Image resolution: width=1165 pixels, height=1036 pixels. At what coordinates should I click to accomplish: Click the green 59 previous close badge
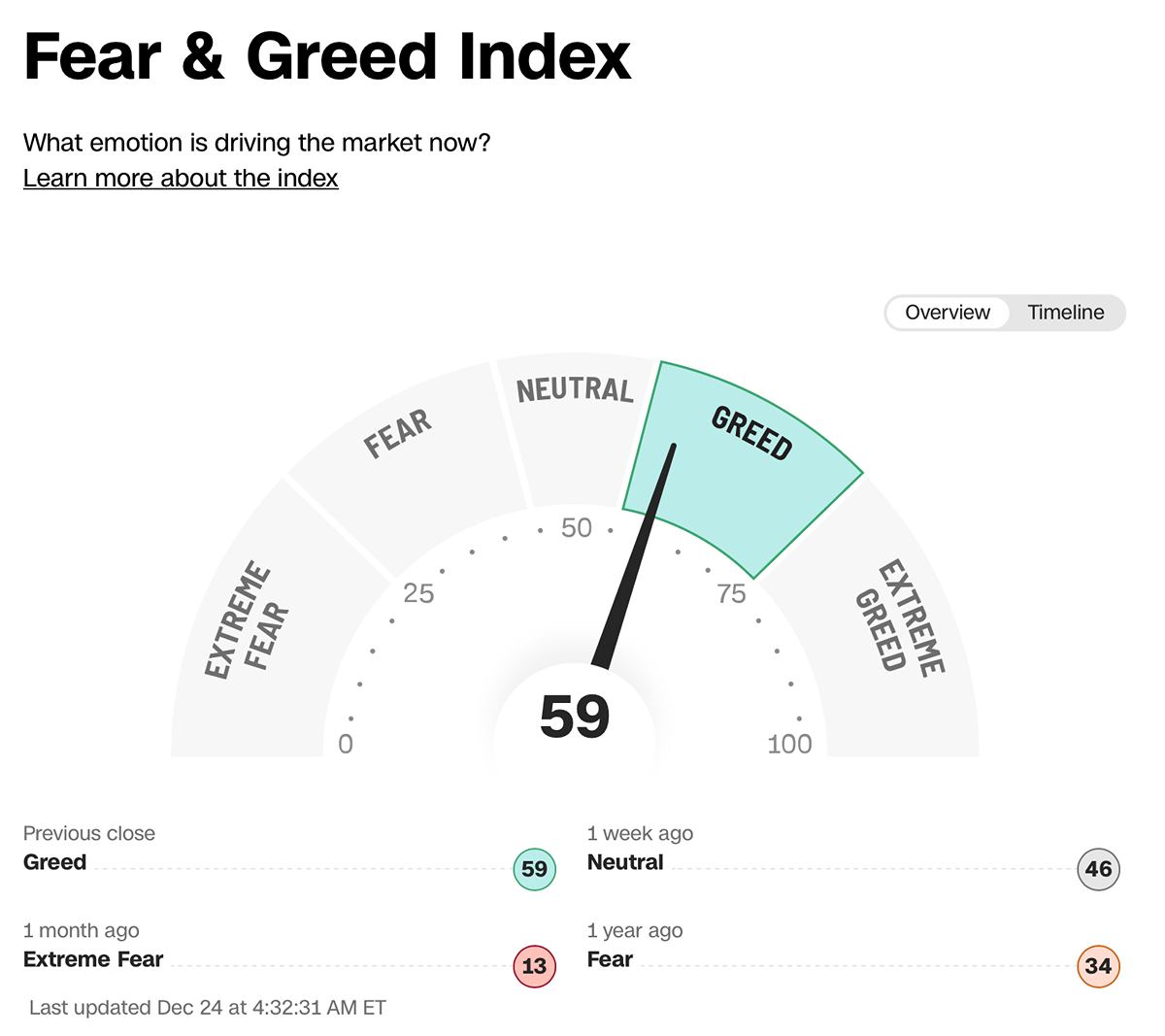[534, 869]
